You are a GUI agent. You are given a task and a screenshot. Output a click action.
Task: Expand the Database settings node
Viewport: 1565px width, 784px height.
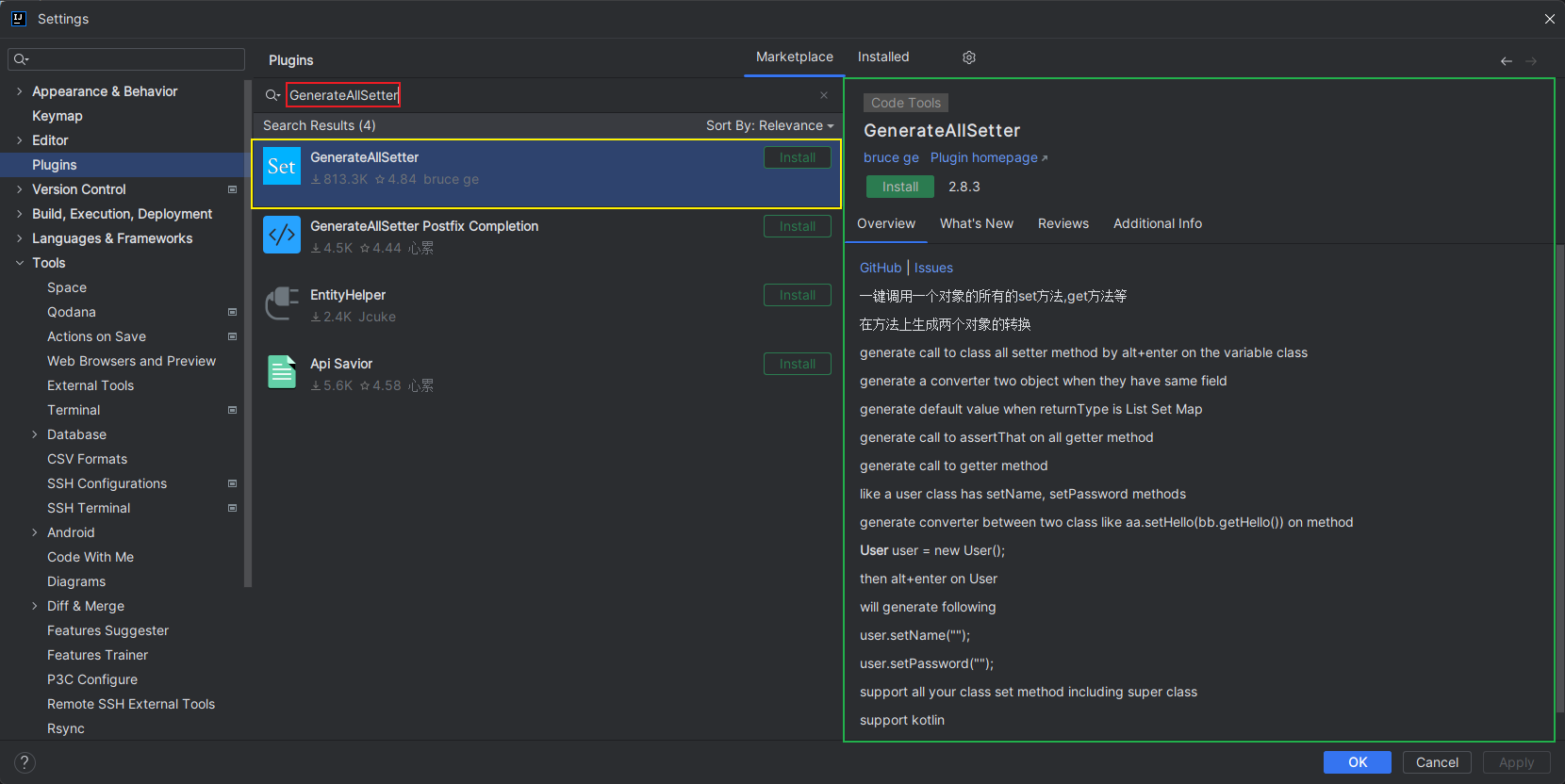(x=35, y=434)
